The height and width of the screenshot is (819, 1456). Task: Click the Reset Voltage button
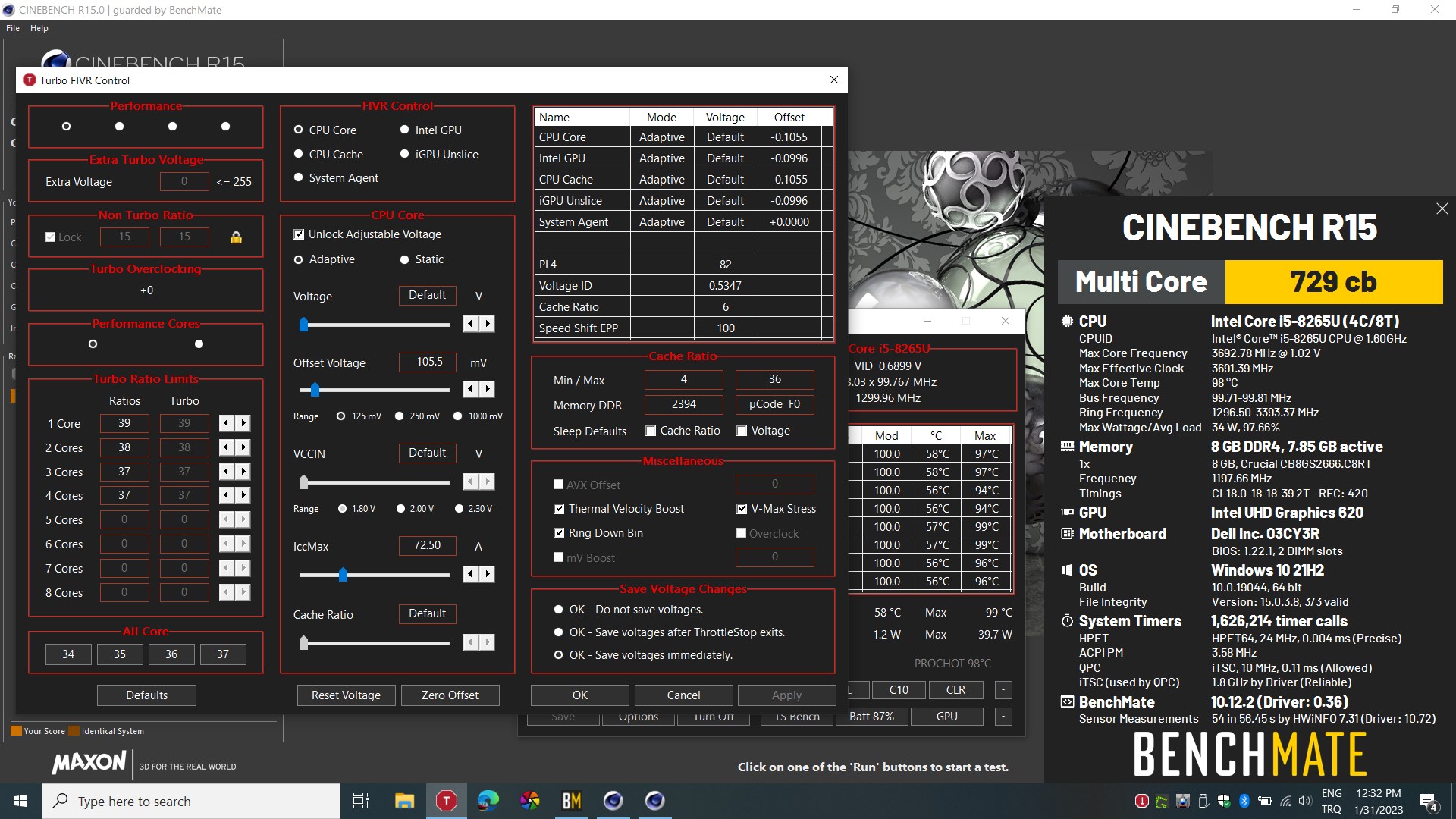tap(346, 695)
